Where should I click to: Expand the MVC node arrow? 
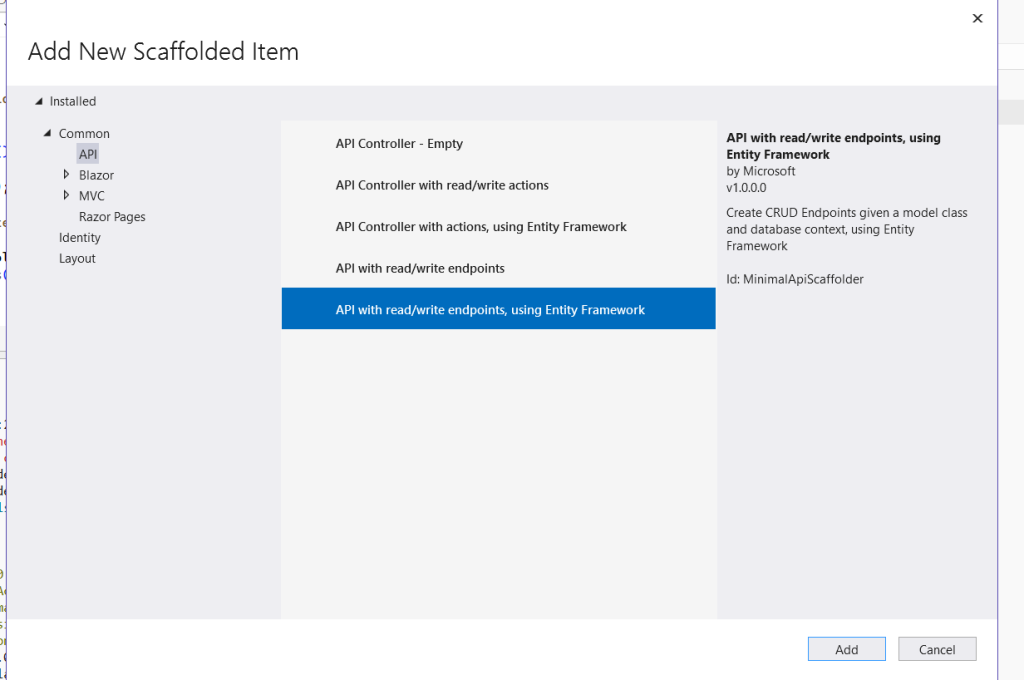pos(67,196)
